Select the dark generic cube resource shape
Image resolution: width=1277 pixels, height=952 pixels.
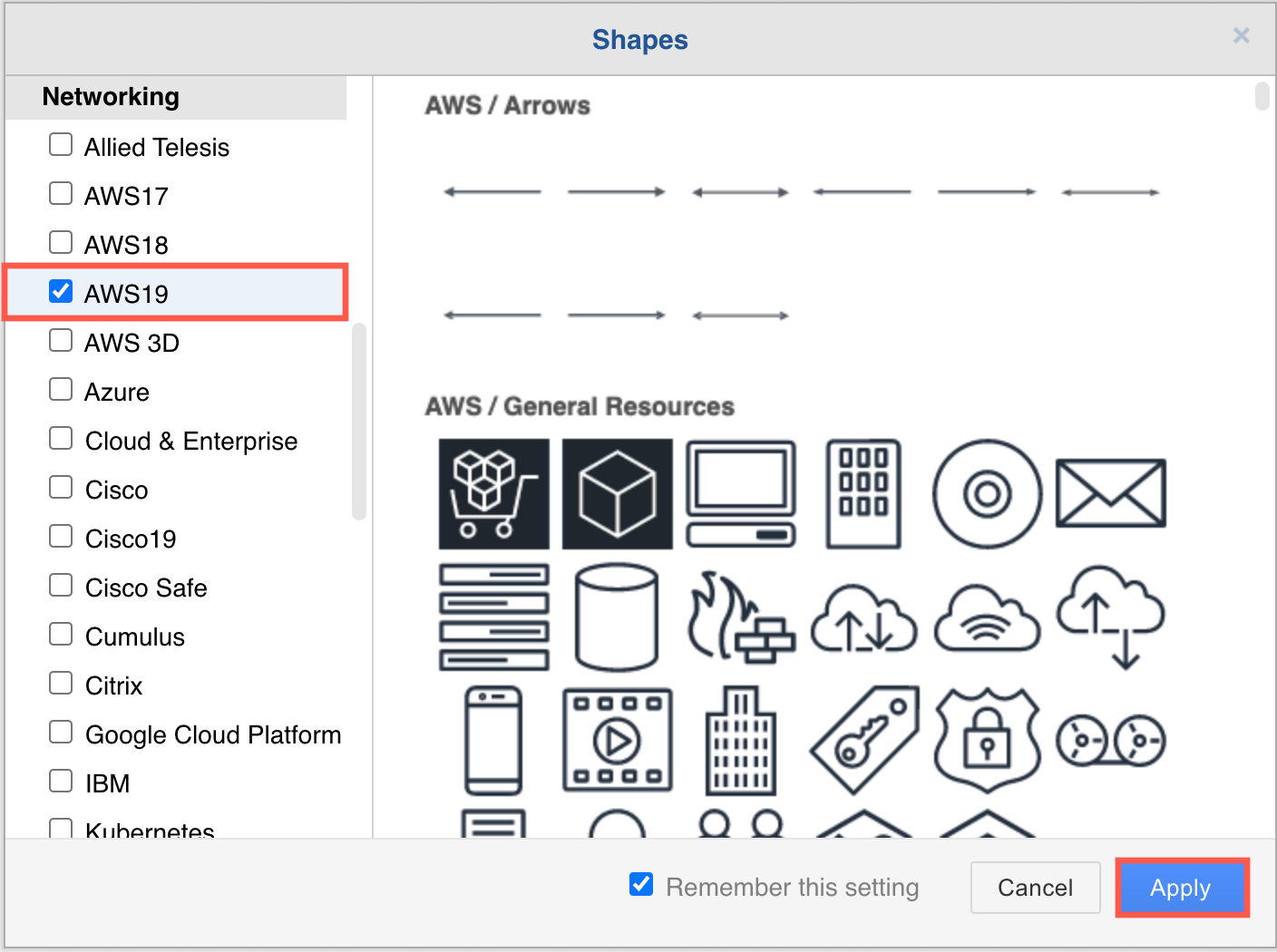(x=617, y=494)
